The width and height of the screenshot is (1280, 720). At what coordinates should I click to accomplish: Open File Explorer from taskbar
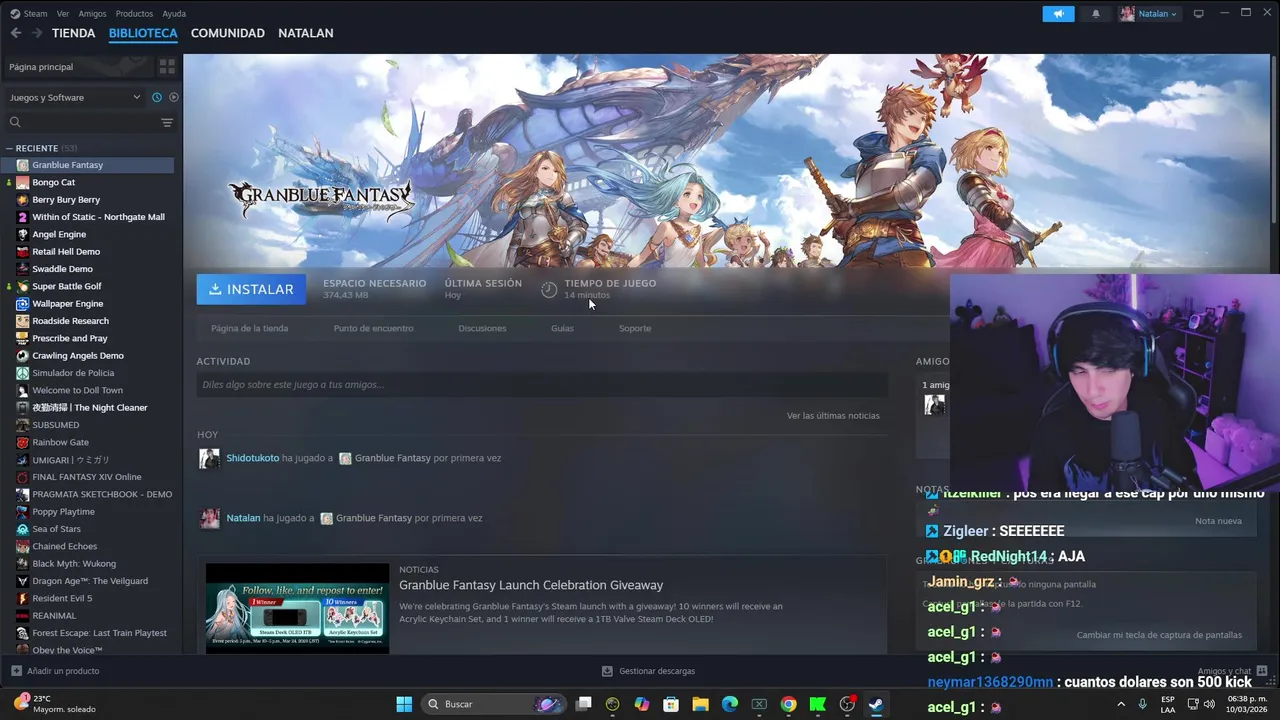[x=700, y=704]
